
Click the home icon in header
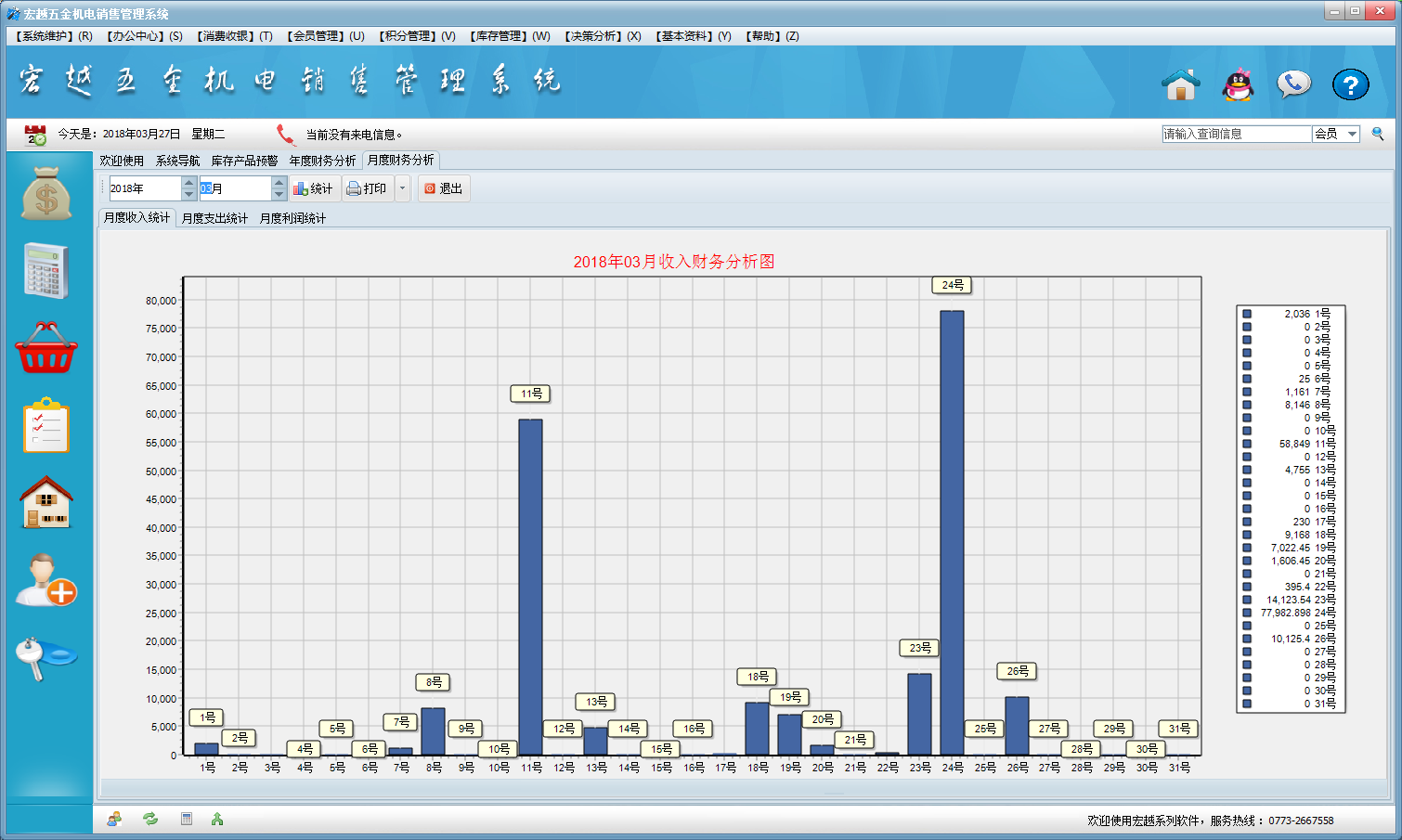tap(1181, 84)
